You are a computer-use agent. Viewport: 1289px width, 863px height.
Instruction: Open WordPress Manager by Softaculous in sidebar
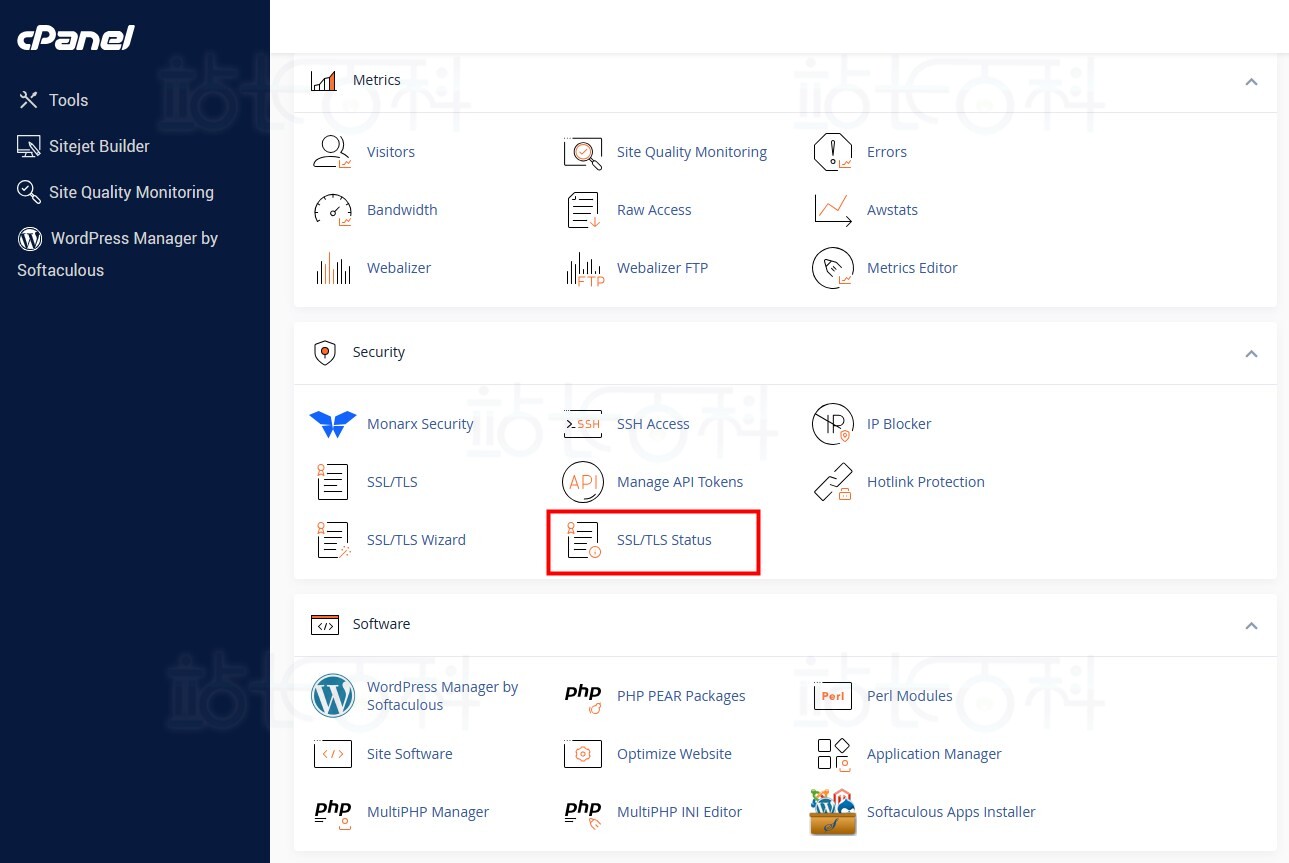(x=118, y=254)
